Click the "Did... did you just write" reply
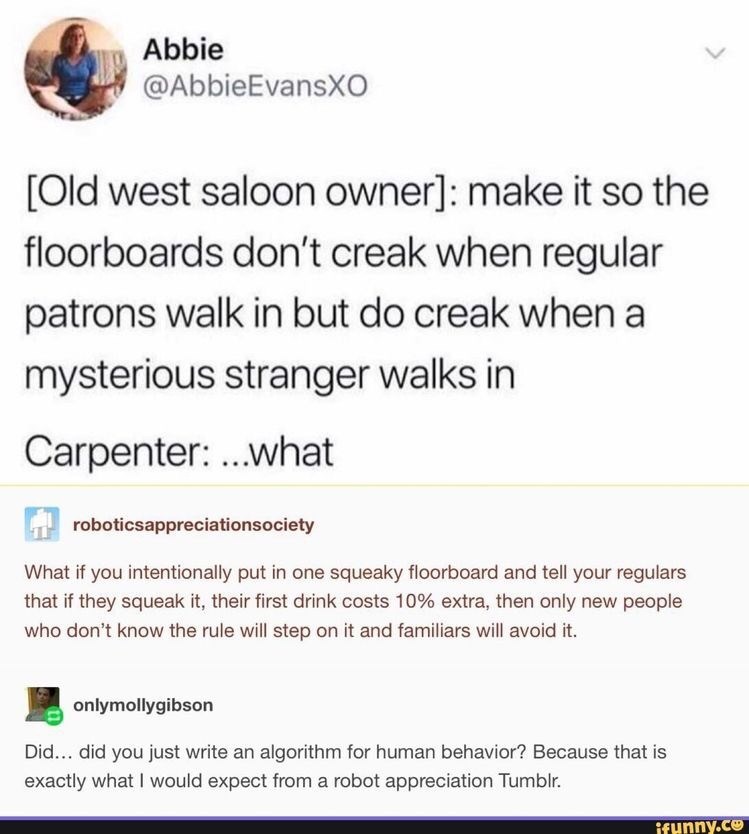Image resolution: width=749 pixels, height=834 pixels. click(345, 766)
